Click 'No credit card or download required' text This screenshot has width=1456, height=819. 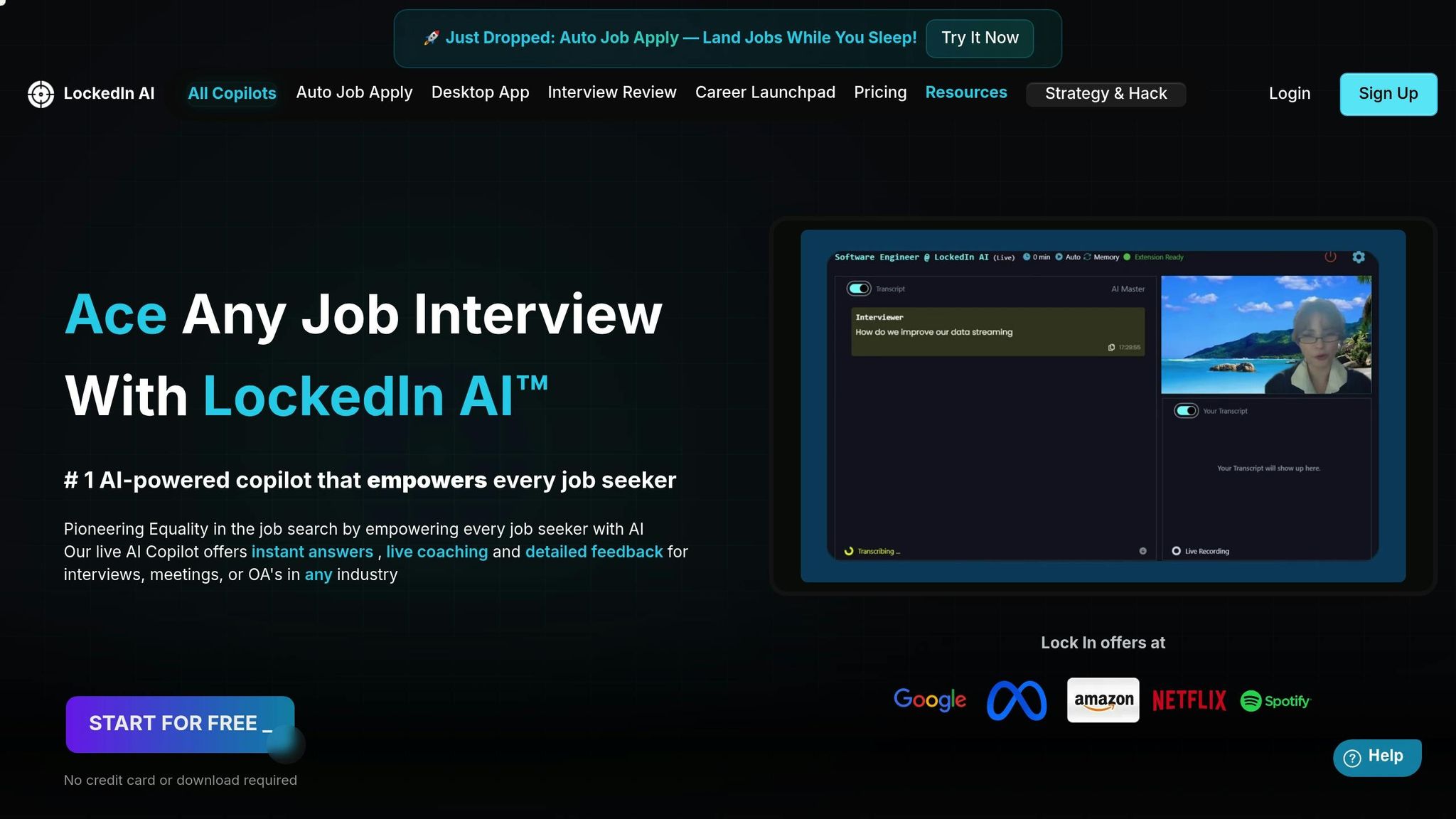tap(181, 780)
